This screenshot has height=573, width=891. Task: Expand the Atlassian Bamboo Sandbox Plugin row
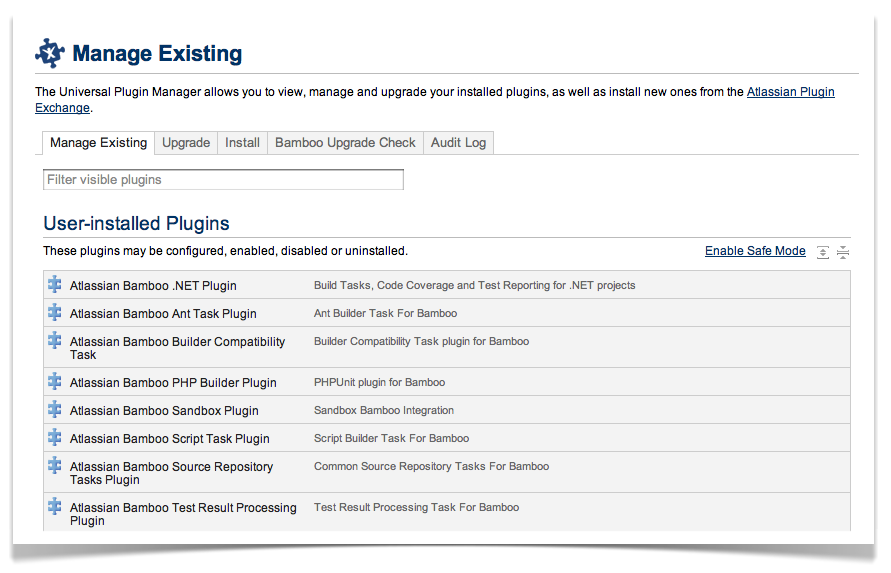[447, 410]
